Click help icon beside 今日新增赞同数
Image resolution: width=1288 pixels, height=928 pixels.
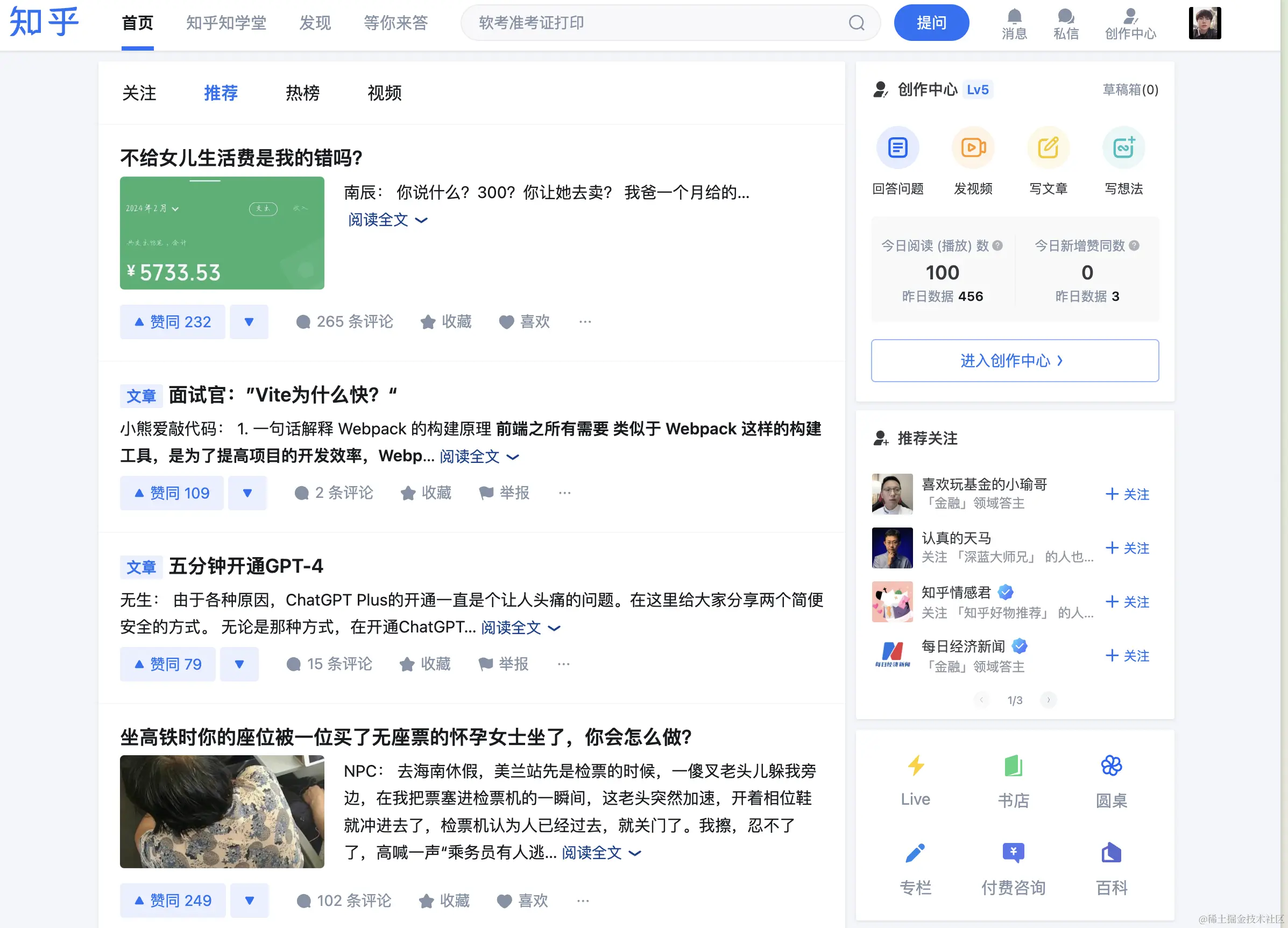pos(1134,245)
